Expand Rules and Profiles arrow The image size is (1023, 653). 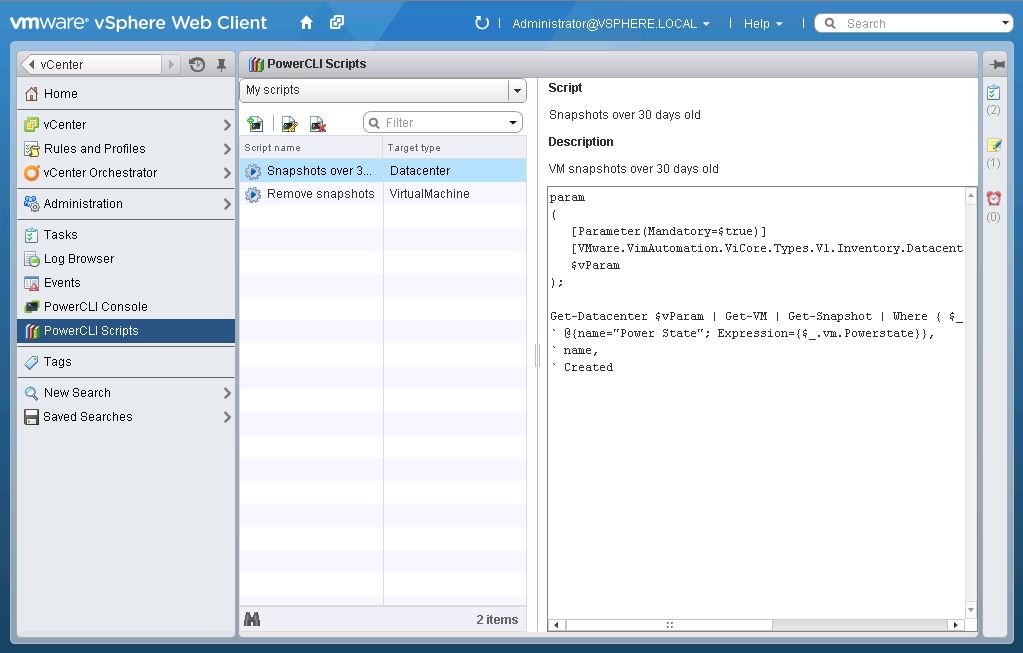(227, 149)
